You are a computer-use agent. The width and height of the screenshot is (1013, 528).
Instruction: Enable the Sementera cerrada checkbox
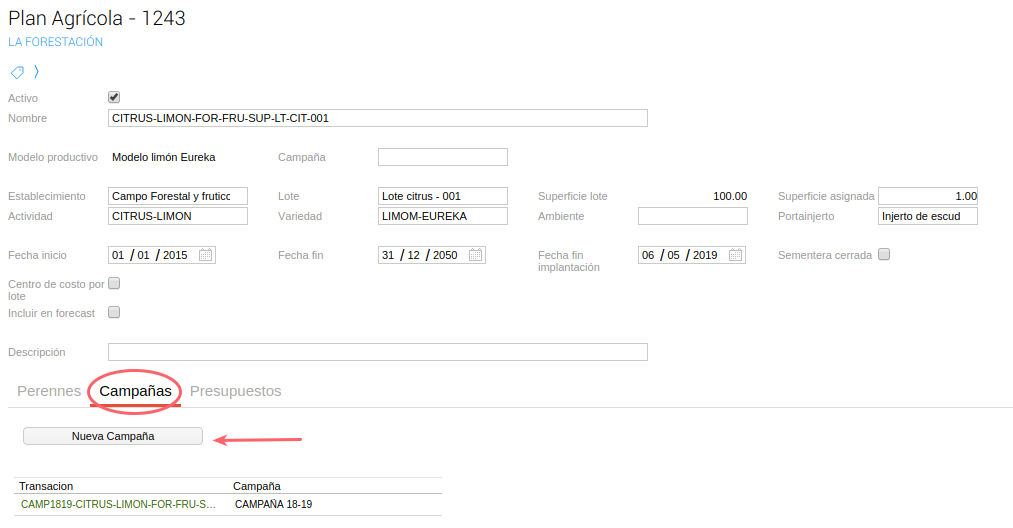point(884,254)
